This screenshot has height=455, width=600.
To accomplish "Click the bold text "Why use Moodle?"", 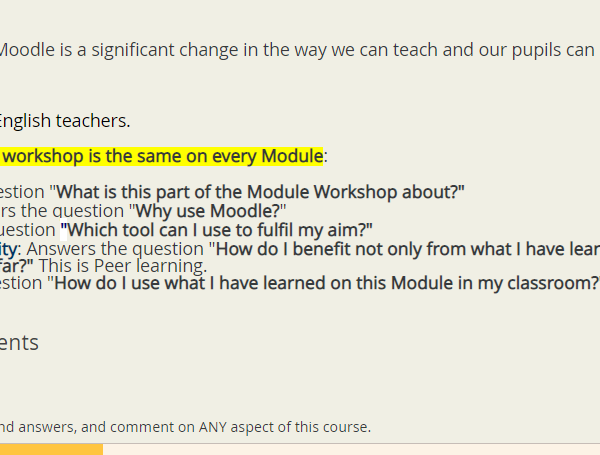I will click(x=211, y=211).
